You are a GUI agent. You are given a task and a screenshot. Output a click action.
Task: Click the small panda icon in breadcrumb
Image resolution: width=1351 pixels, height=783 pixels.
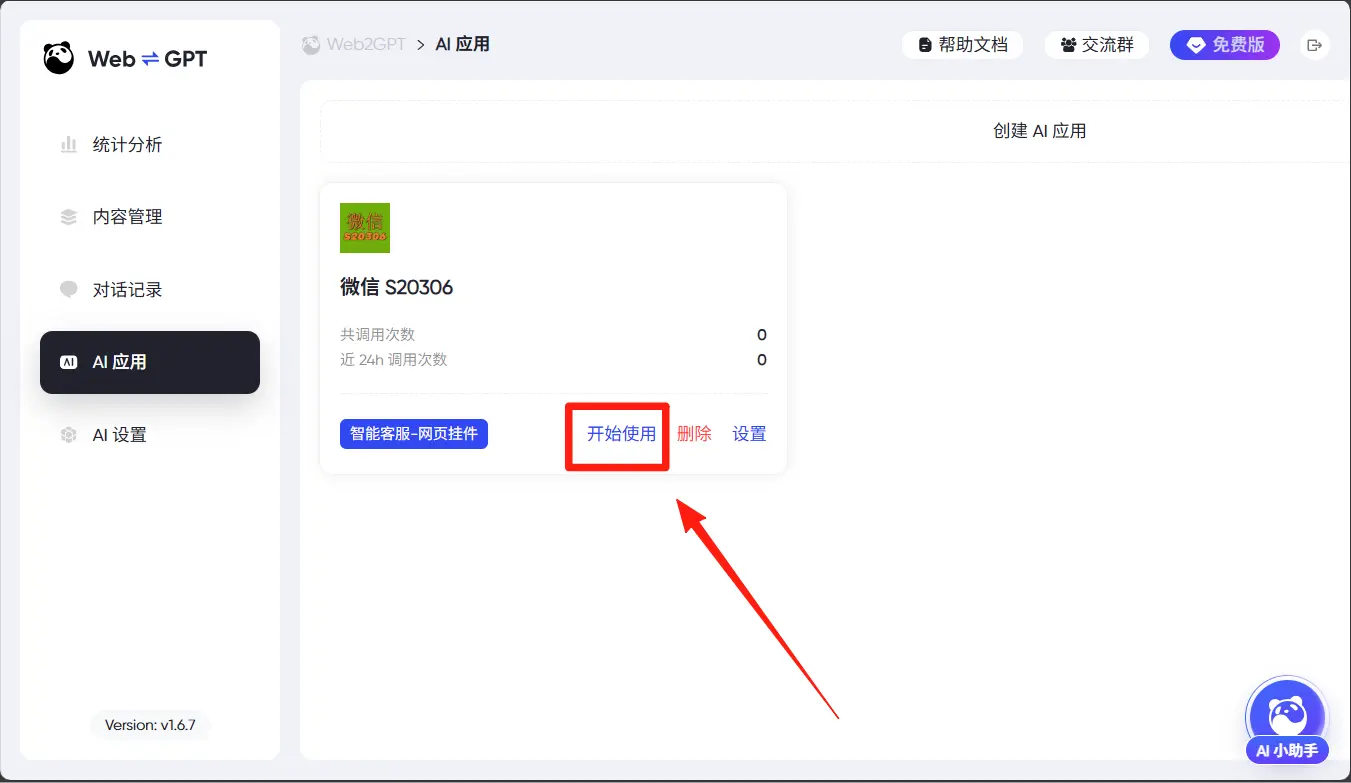tap(311, 45)
